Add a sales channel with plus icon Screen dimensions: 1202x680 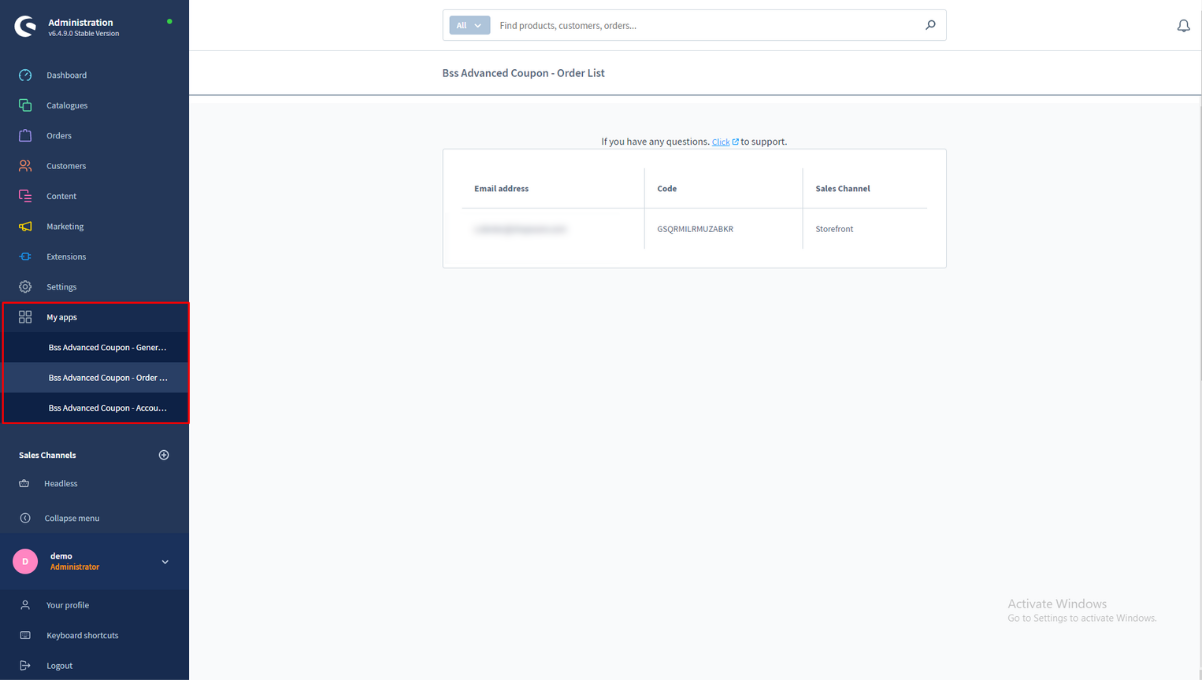point(164,455)
